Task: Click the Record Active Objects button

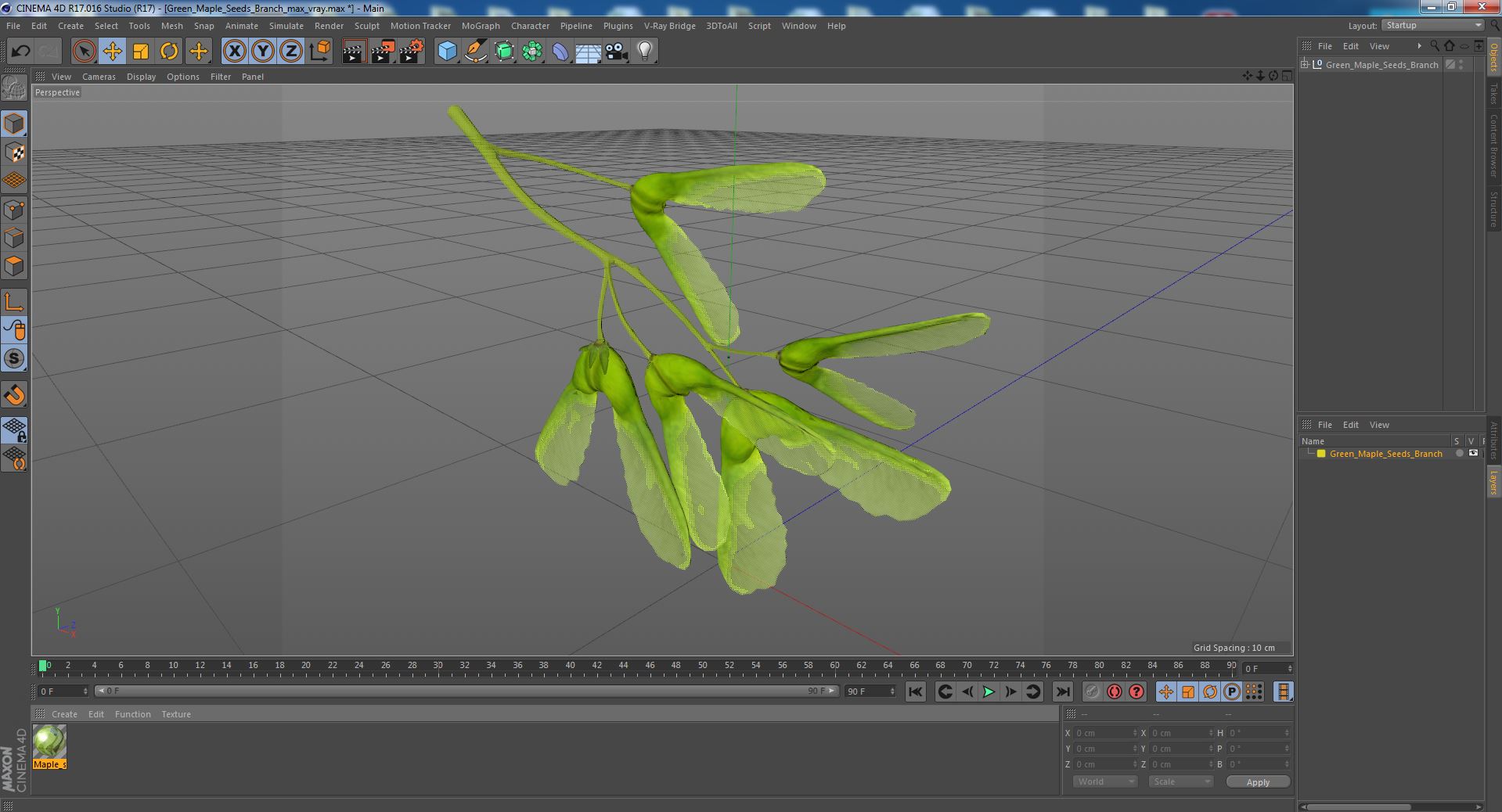Action: (x=1092, y=692)
